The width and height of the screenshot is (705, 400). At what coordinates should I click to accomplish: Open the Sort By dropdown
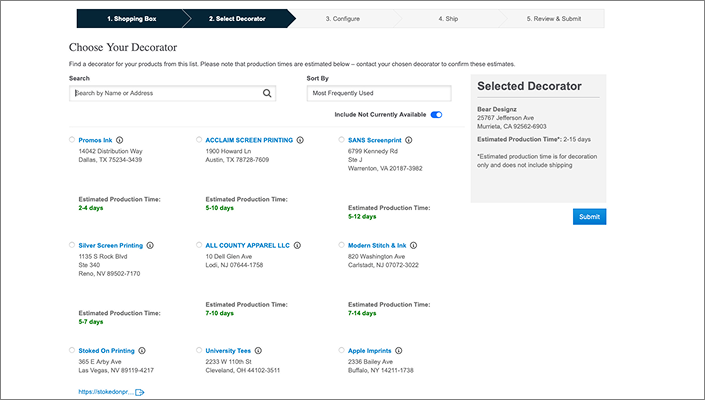[379, 93]
